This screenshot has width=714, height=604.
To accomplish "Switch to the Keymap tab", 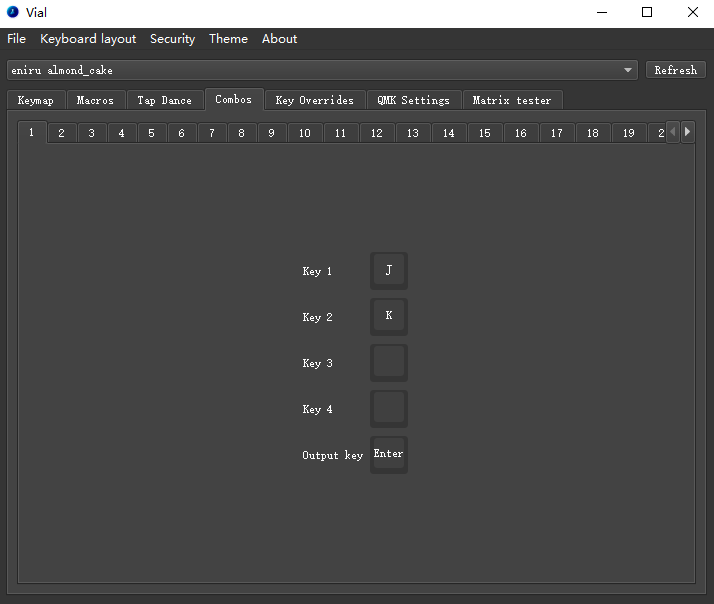I will click(x=36, y=100).
